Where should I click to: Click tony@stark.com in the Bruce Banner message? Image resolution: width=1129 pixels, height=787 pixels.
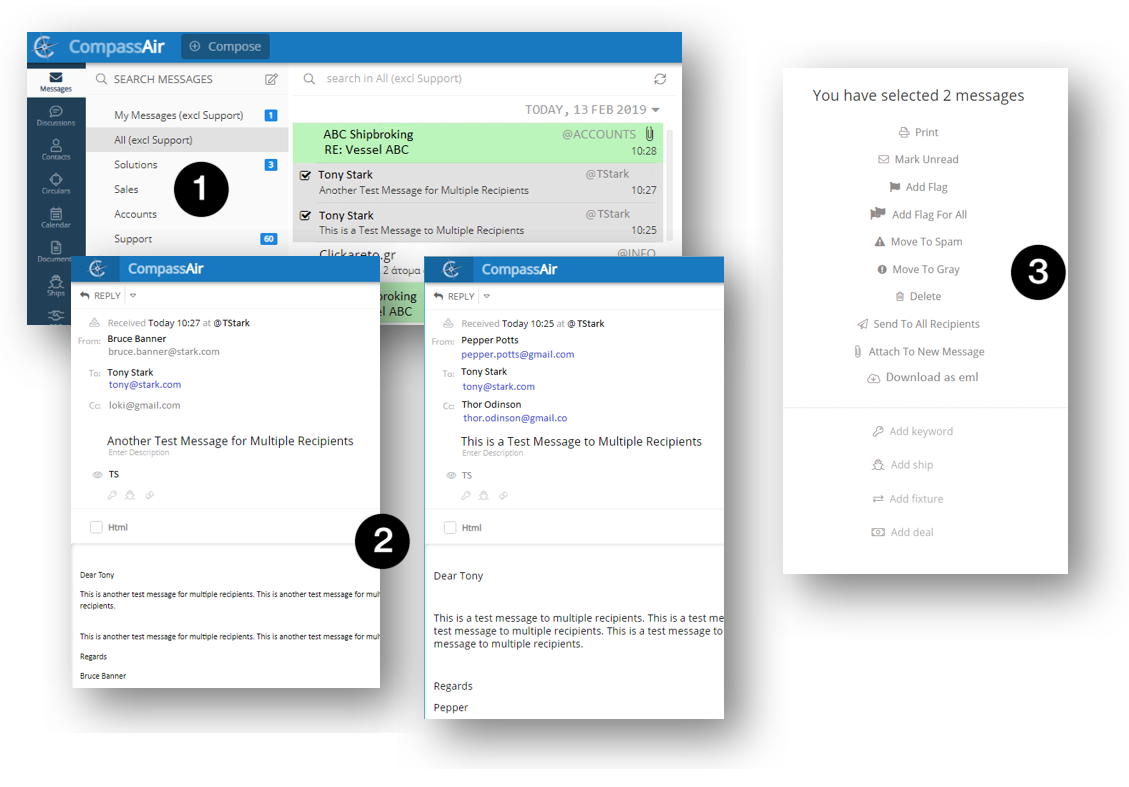pos(145,384)
